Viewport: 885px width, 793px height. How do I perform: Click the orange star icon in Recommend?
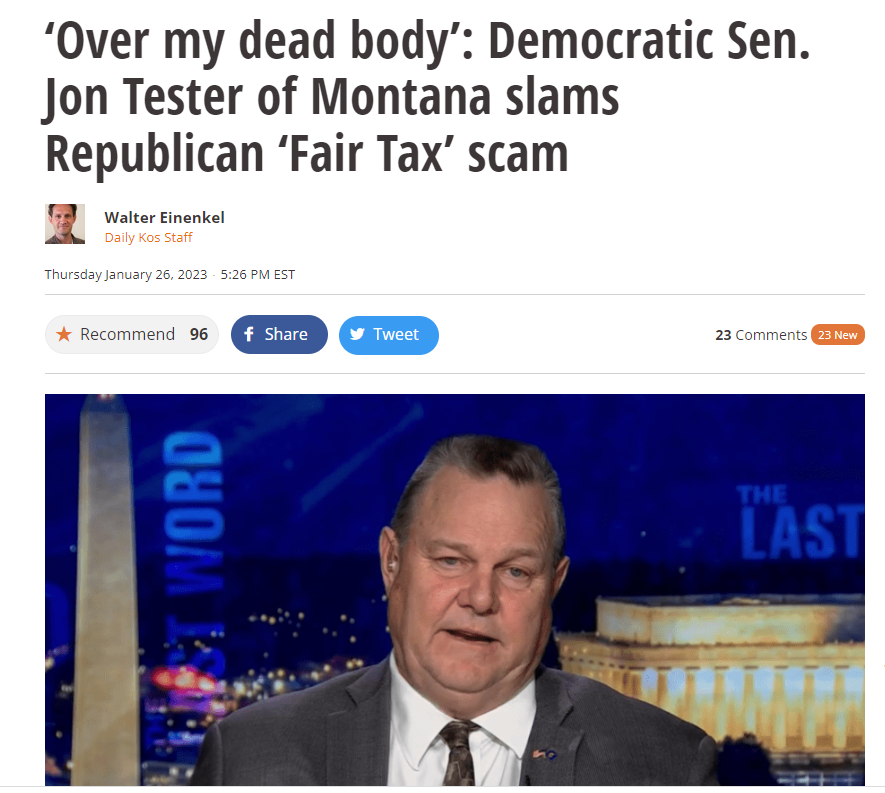tap(64, 334)
